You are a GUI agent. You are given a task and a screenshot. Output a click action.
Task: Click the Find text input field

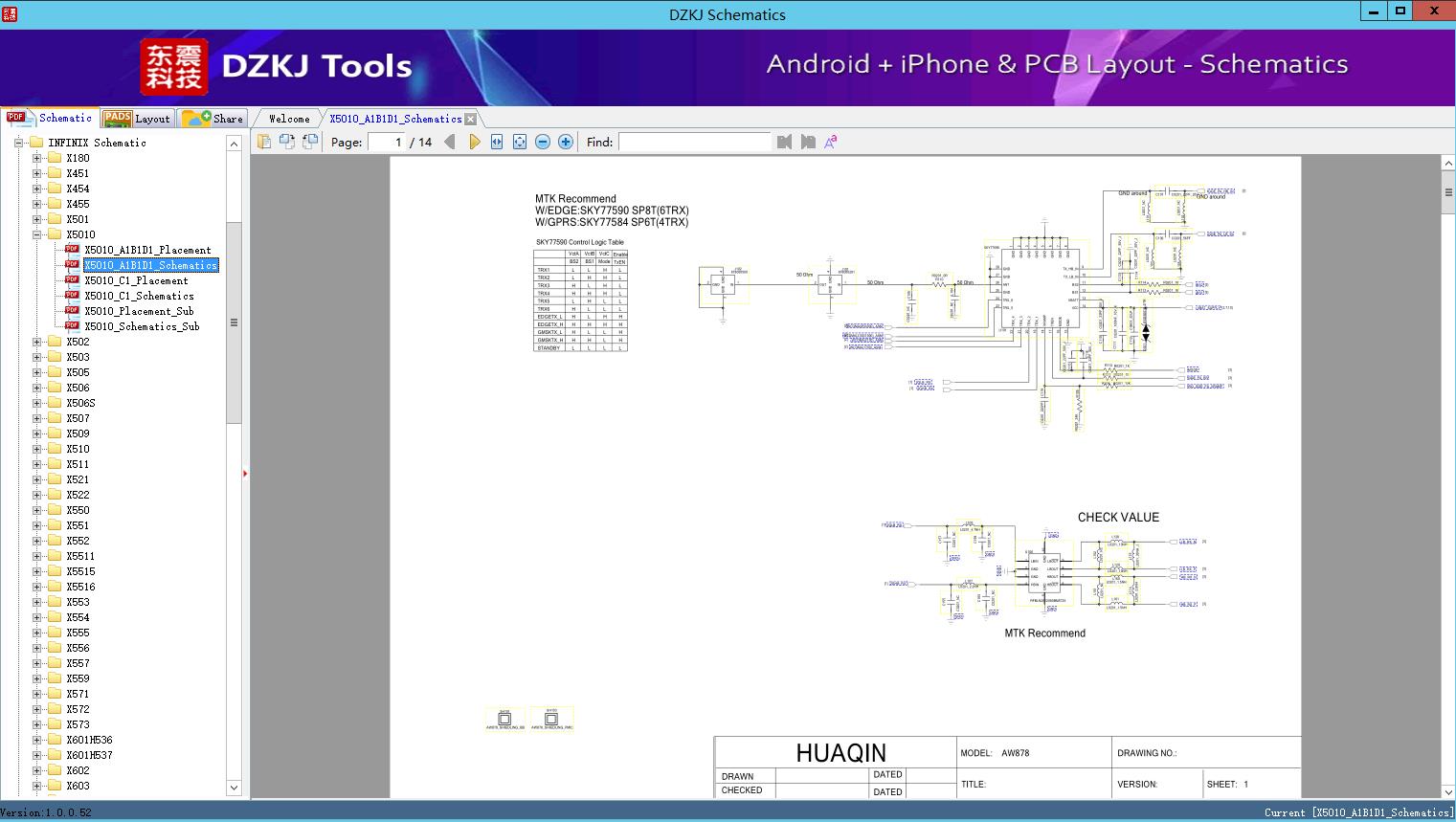(694, 142)
